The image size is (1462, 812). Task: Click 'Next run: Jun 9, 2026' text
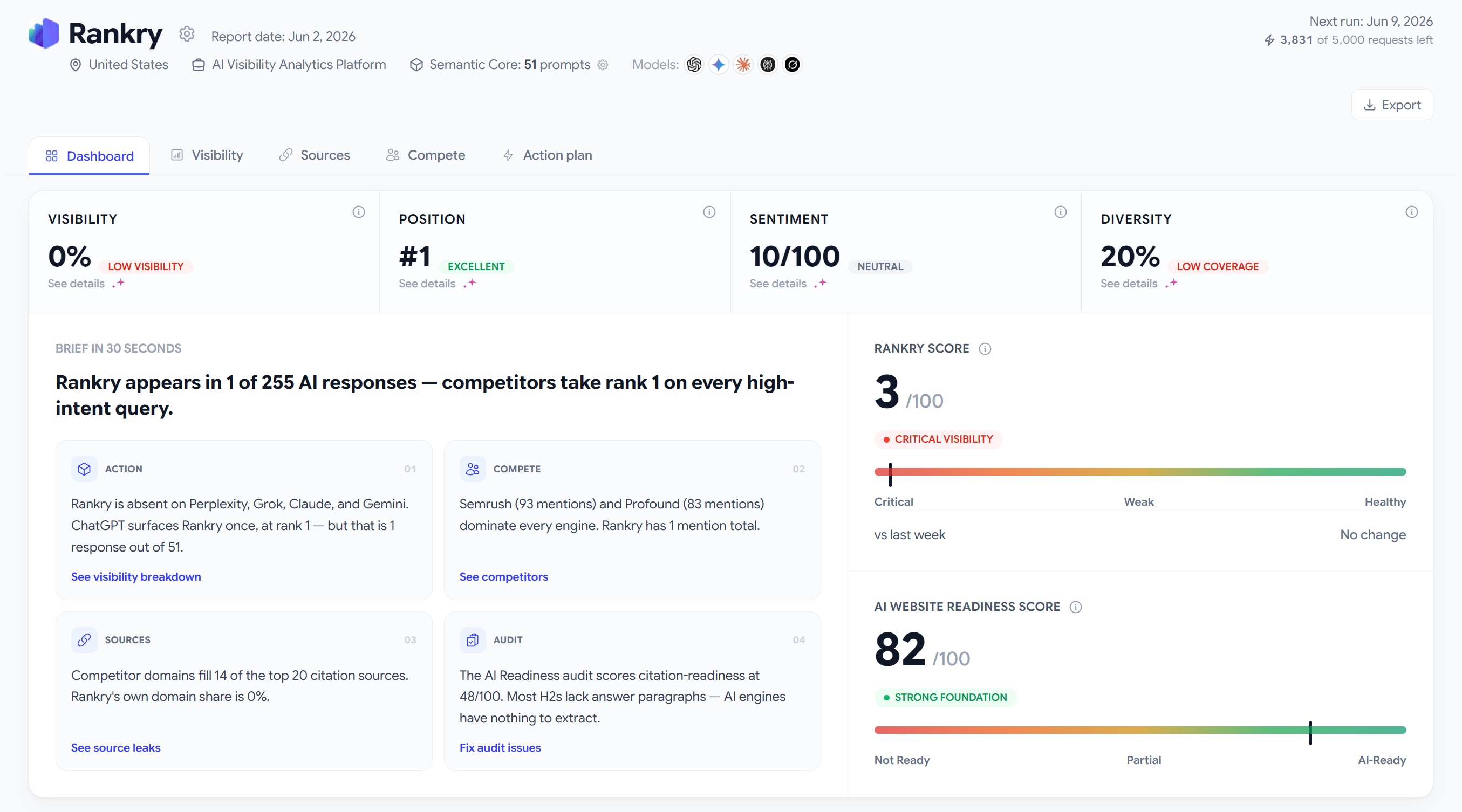click(1371, 22)
